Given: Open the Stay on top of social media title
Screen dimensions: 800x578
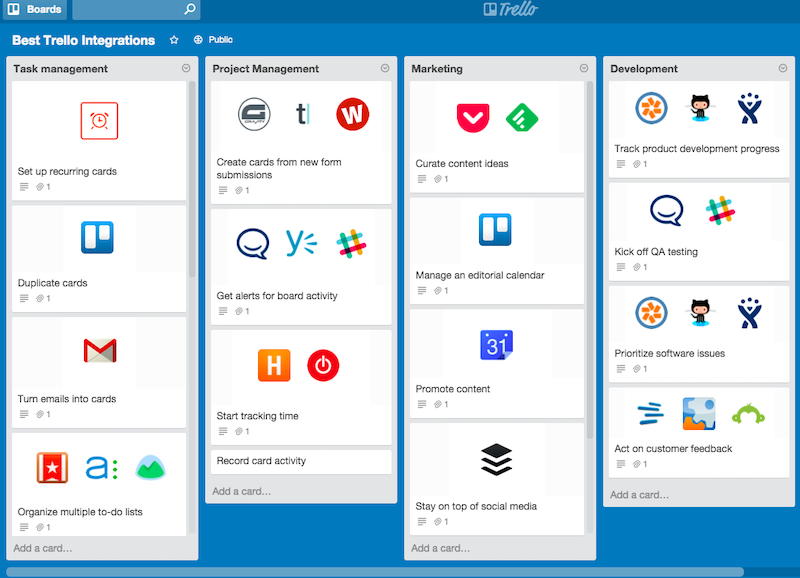Looking at the screenshot, I should pos(476,507).
